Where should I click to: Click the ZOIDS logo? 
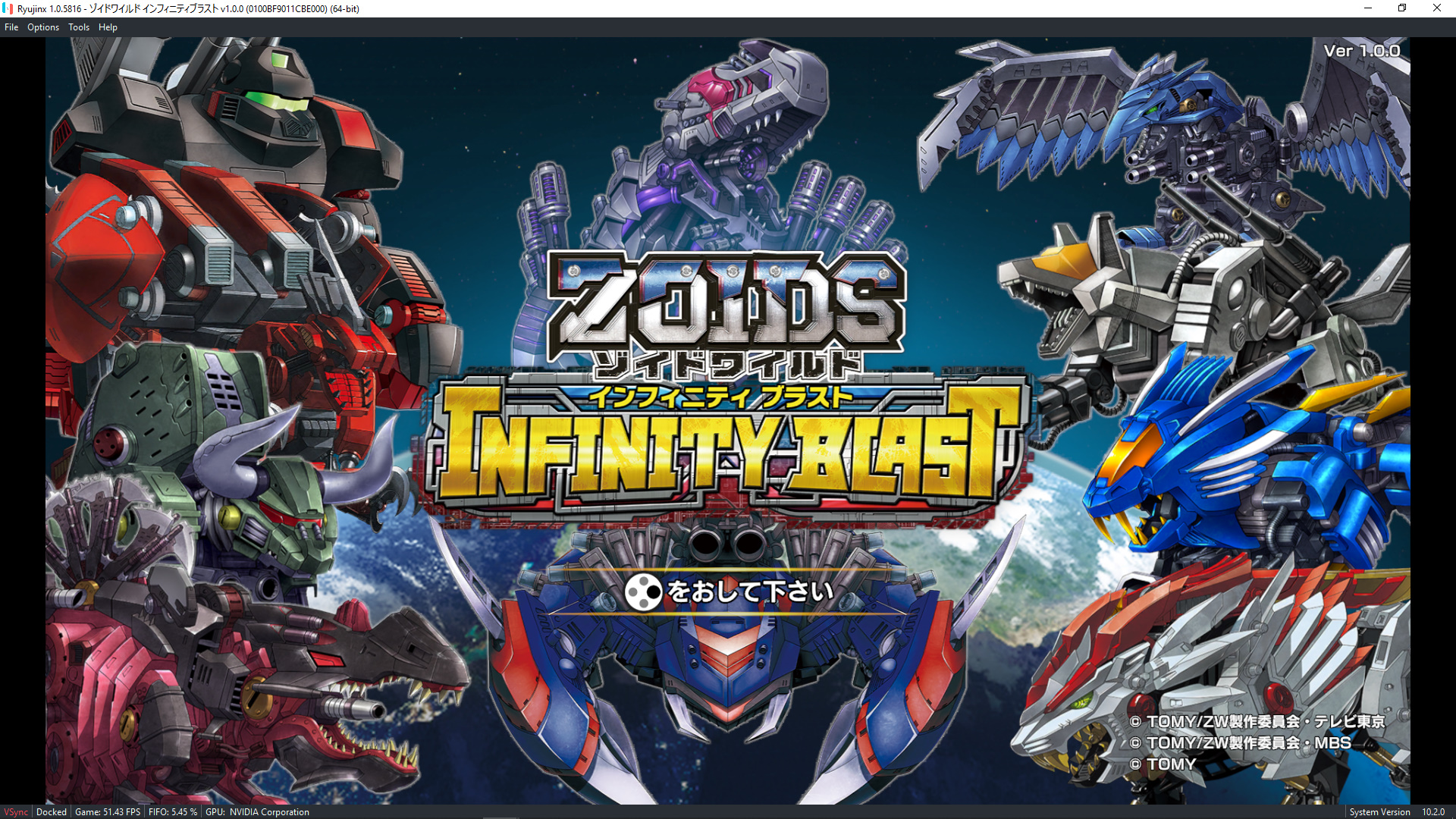726,303
